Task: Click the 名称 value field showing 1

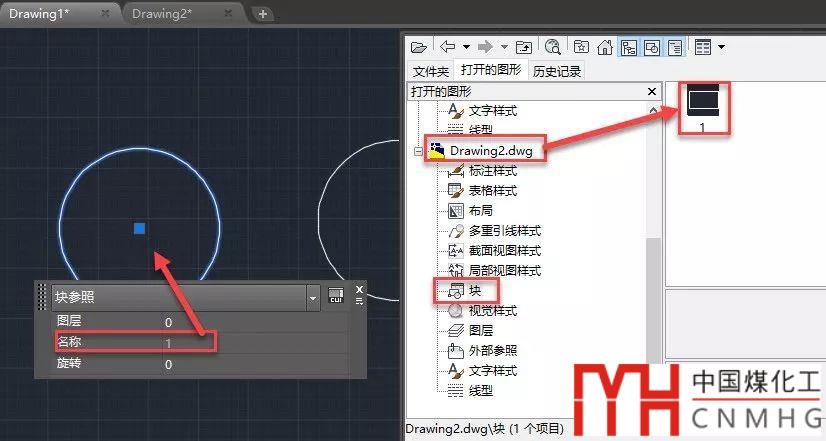Action: tap(255, 343)
